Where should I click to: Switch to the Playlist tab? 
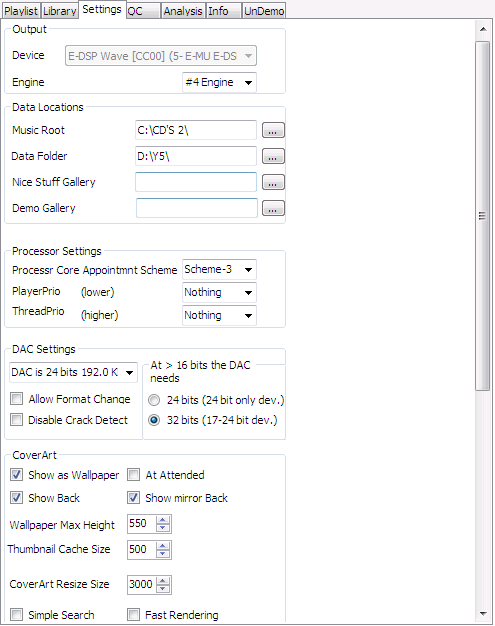21,11
